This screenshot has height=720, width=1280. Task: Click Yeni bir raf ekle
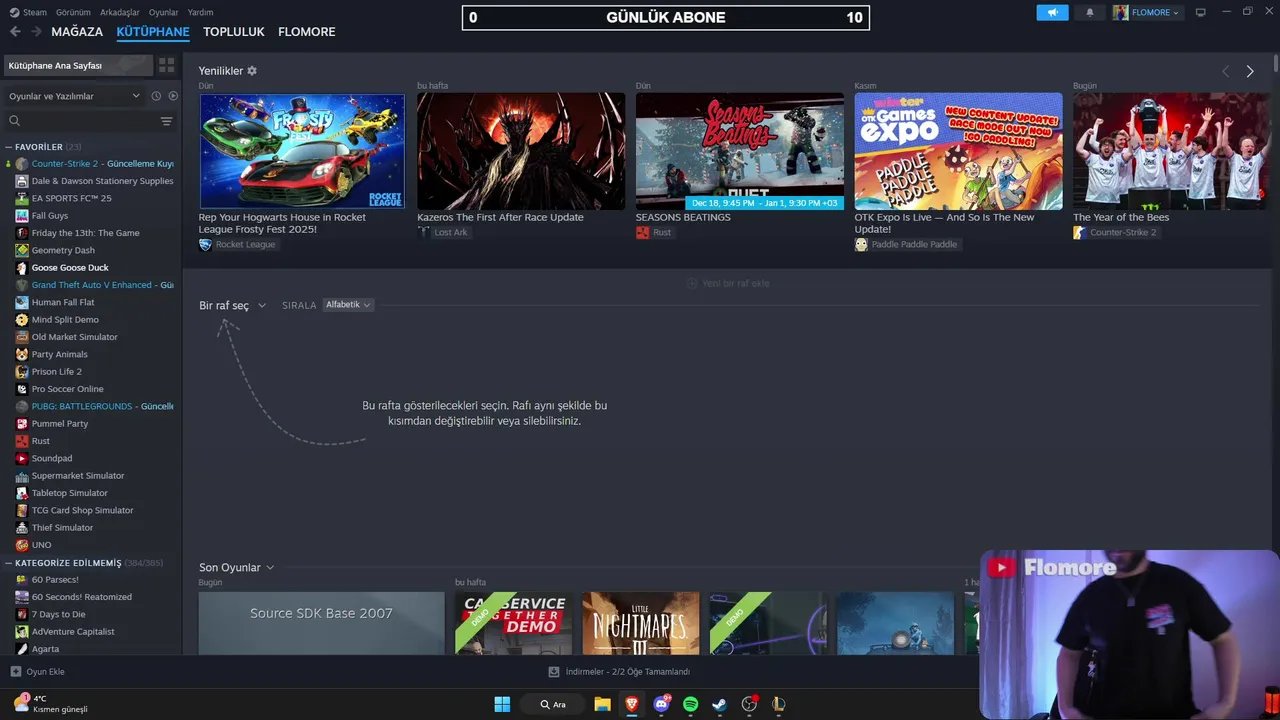click(x=728, y=283)
